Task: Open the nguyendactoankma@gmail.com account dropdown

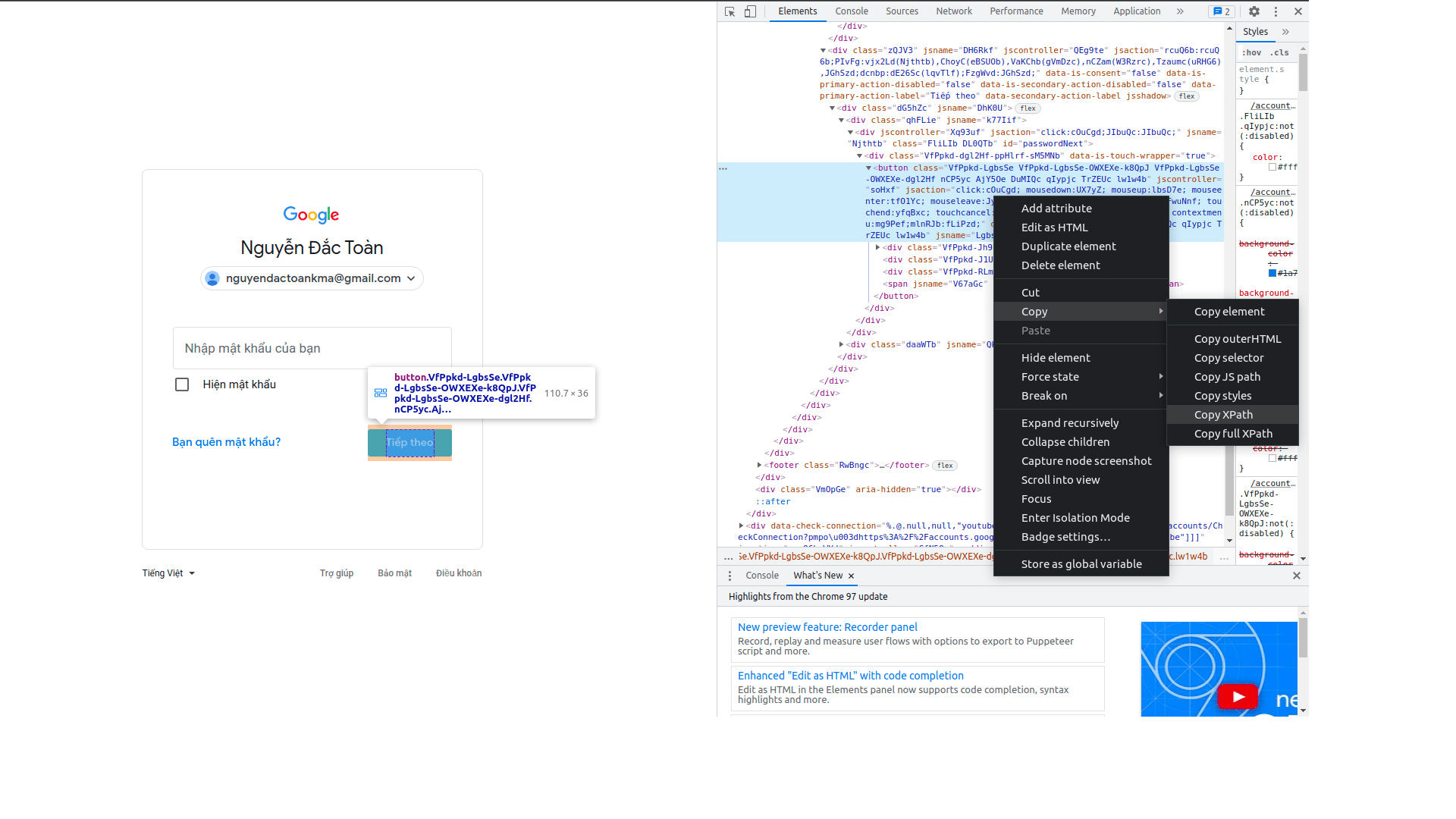Action: click(x=312, y=278)
